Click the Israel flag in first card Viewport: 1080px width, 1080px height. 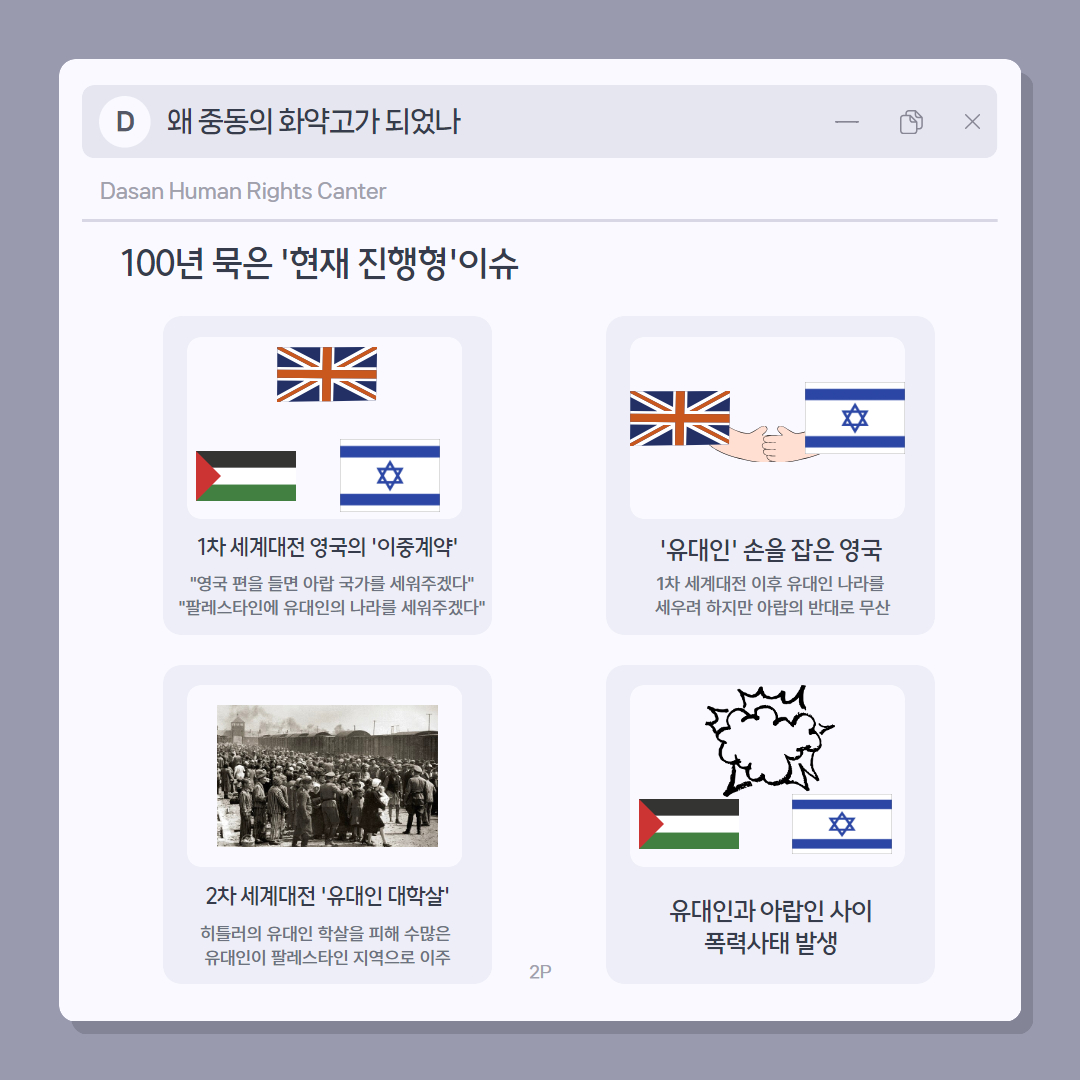390,475
